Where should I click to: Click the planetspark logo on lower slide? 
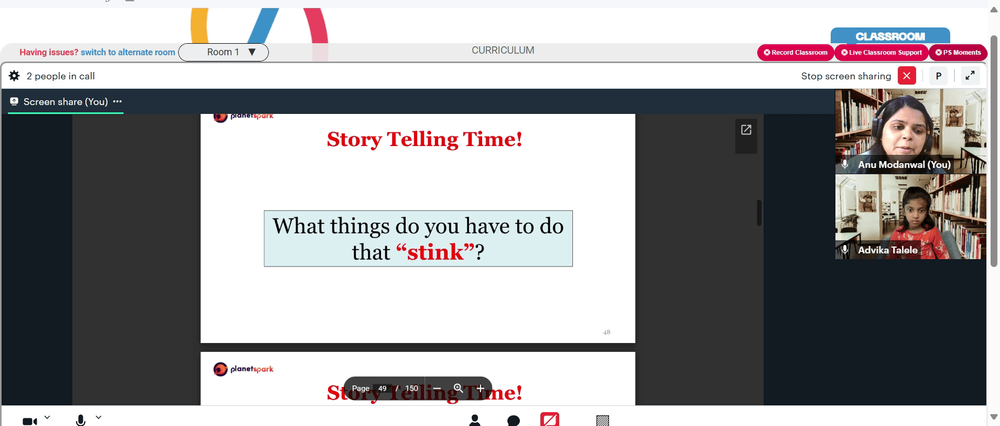[x=243, y=369]
